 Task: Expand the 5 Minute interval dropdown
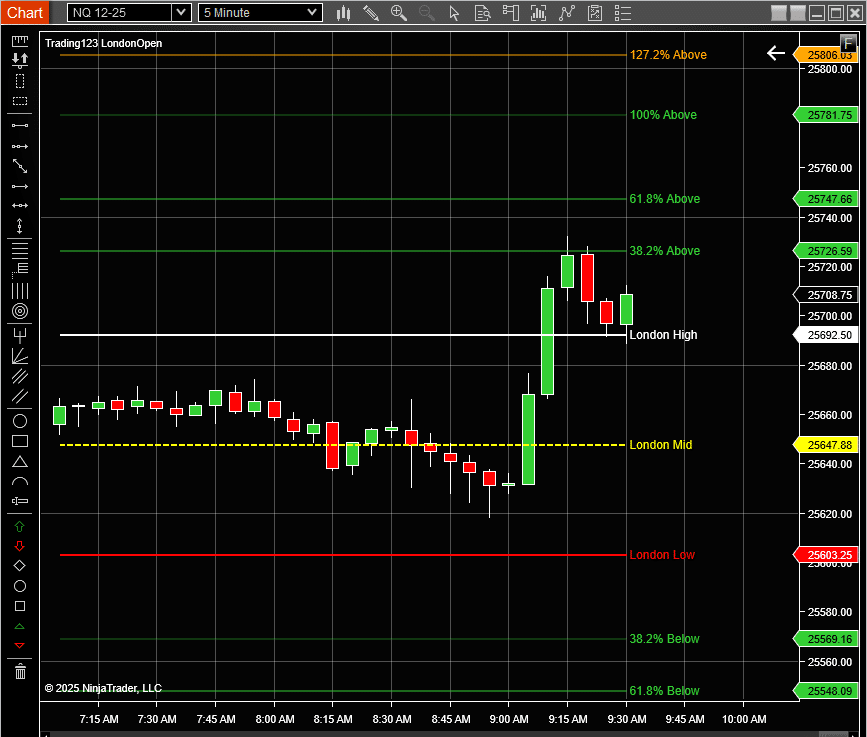[313, 12]
